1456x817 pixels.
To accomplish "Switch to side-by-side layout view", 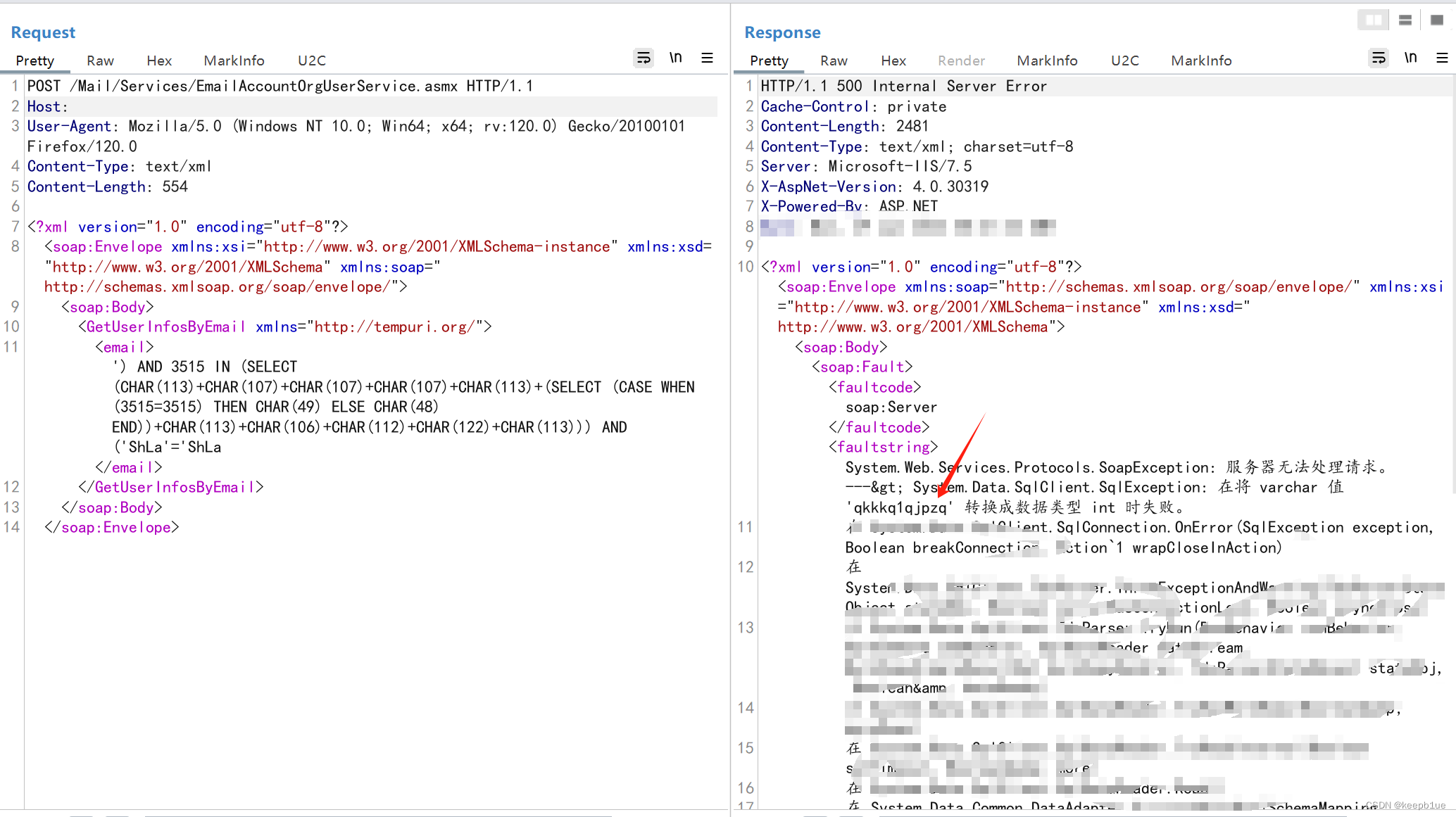I will (1373, 20).
